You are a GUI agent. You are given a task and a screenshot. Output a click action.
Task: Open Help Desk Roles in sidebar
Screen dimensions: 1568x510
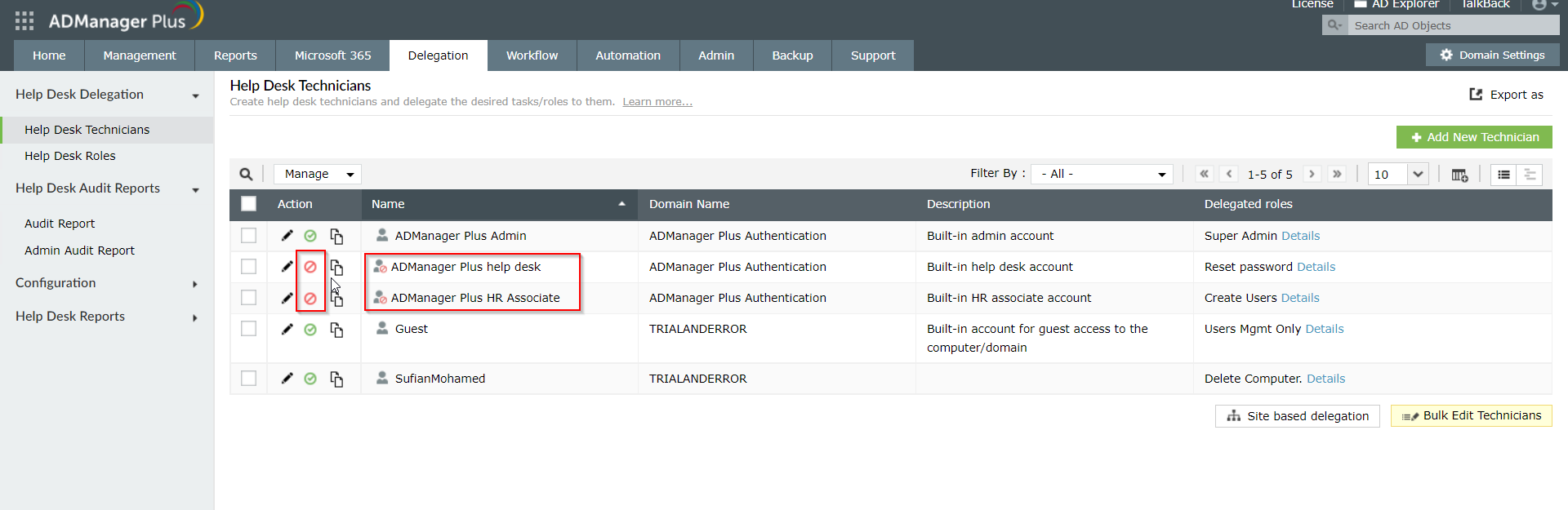(x=70, y=156)
